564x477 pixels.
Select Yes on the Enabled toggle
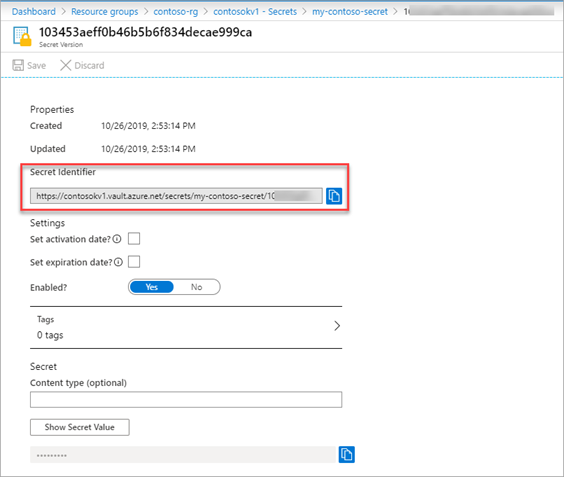click(151, 287)
